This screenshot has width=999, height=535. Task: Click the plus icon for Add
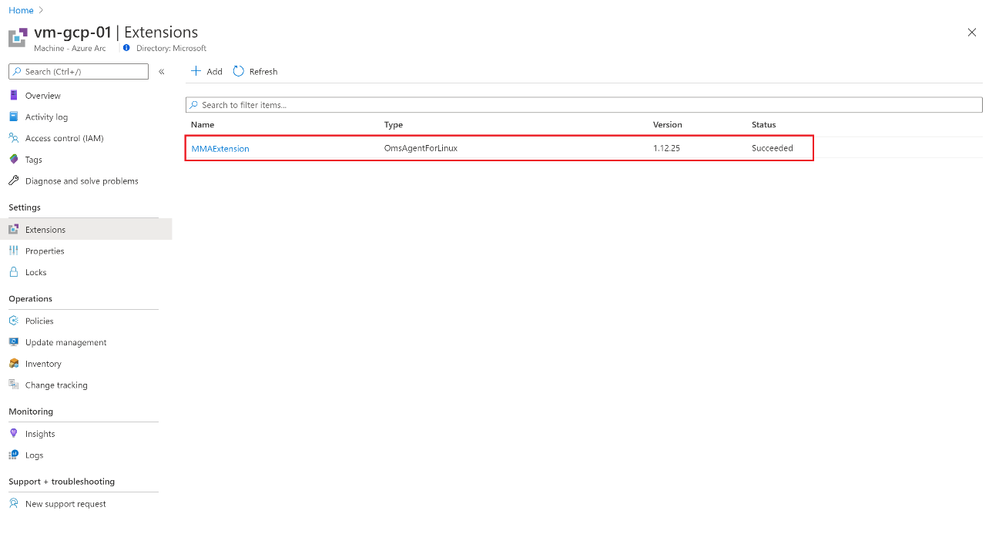point(196,71)
